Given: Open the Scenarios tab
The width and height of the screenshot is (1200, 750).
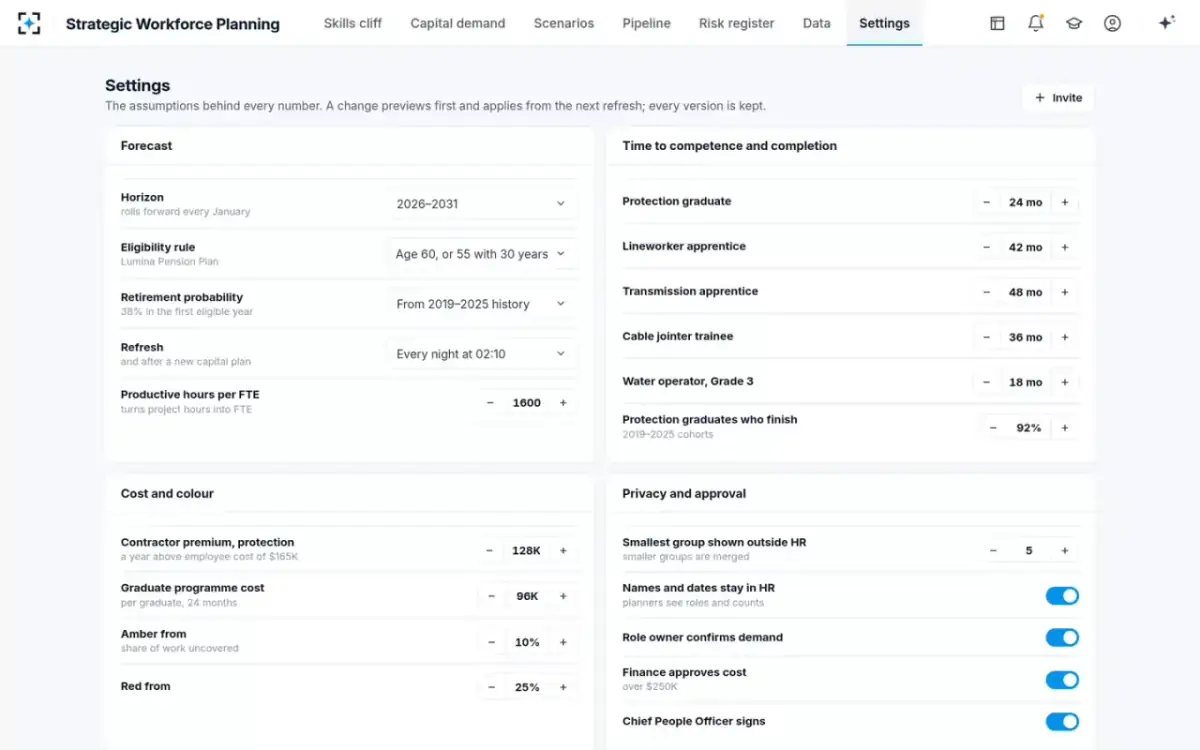Looking at the screenshot, I should click(x=564, y=23).
